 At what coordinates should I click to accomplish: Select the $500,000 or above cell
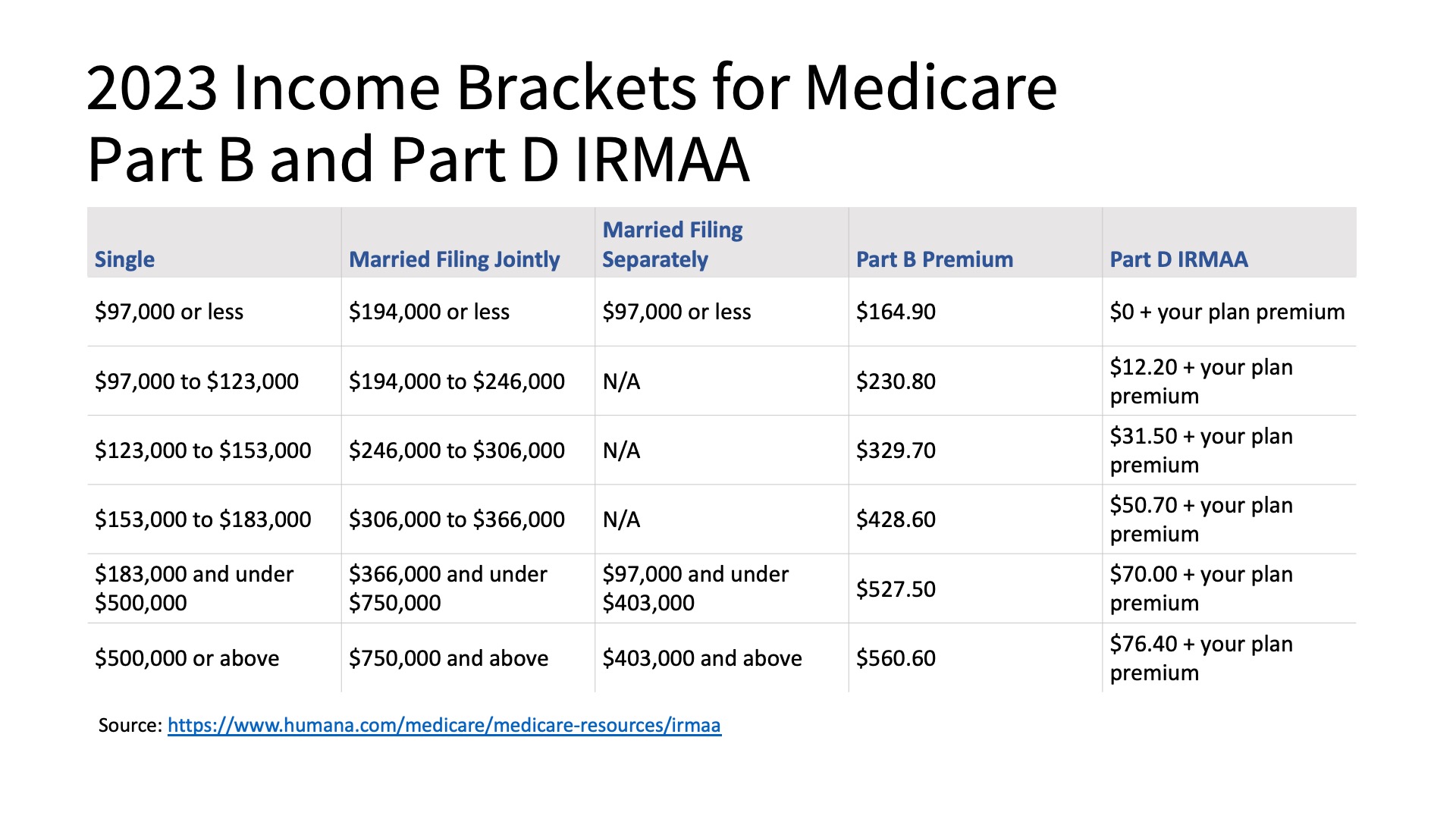(x=187, y=658)
